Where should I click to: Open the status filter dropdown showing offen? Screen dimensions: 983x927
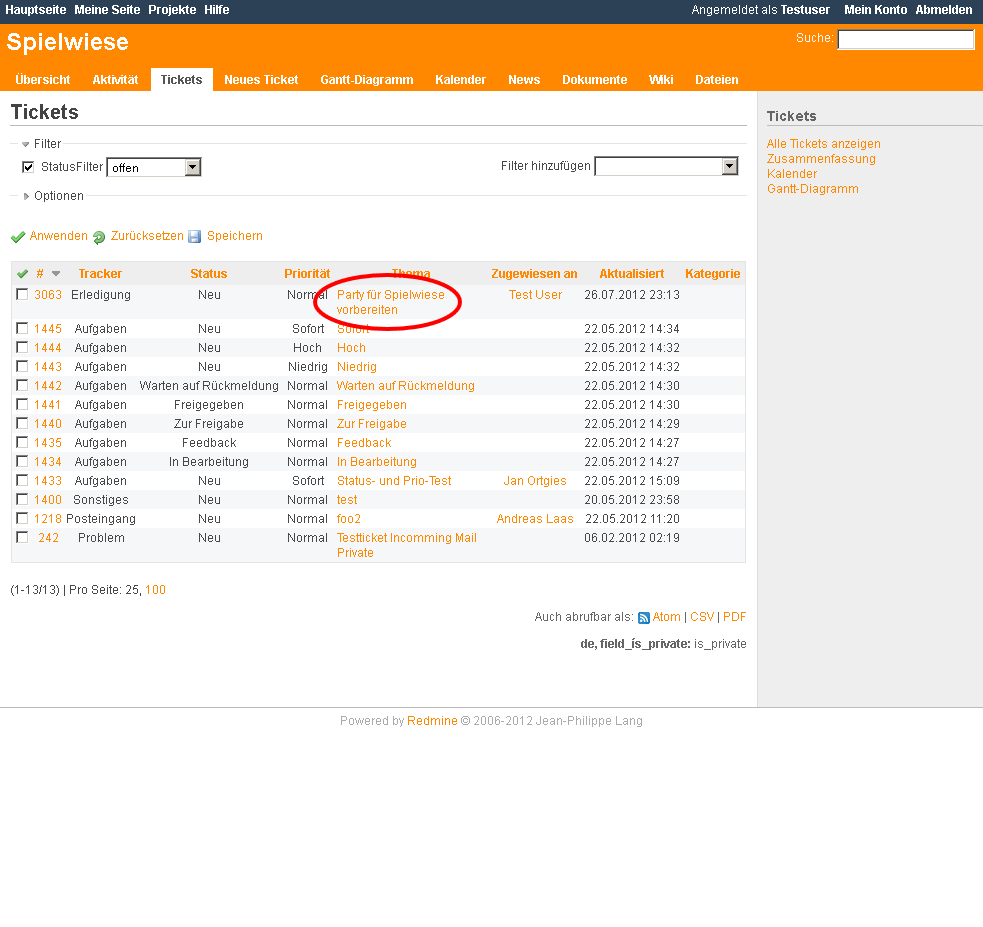pyautogui.click(x=154, y=167)
